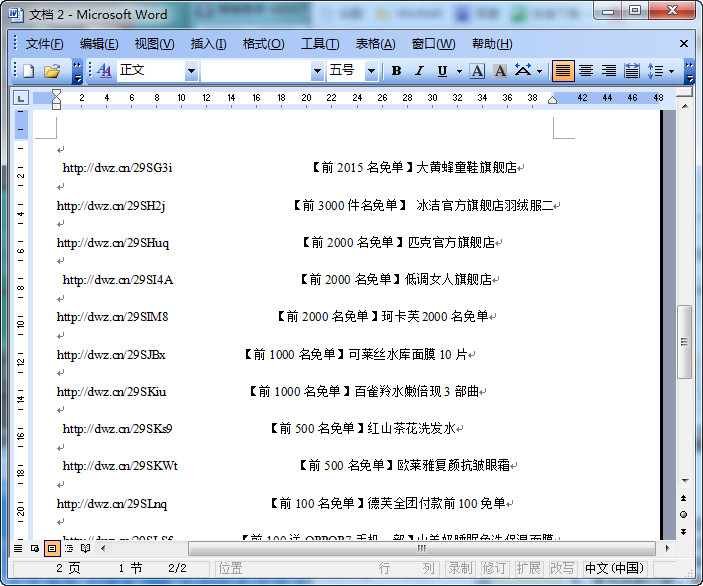Open the 窗口(W) menu

[433, 44]
